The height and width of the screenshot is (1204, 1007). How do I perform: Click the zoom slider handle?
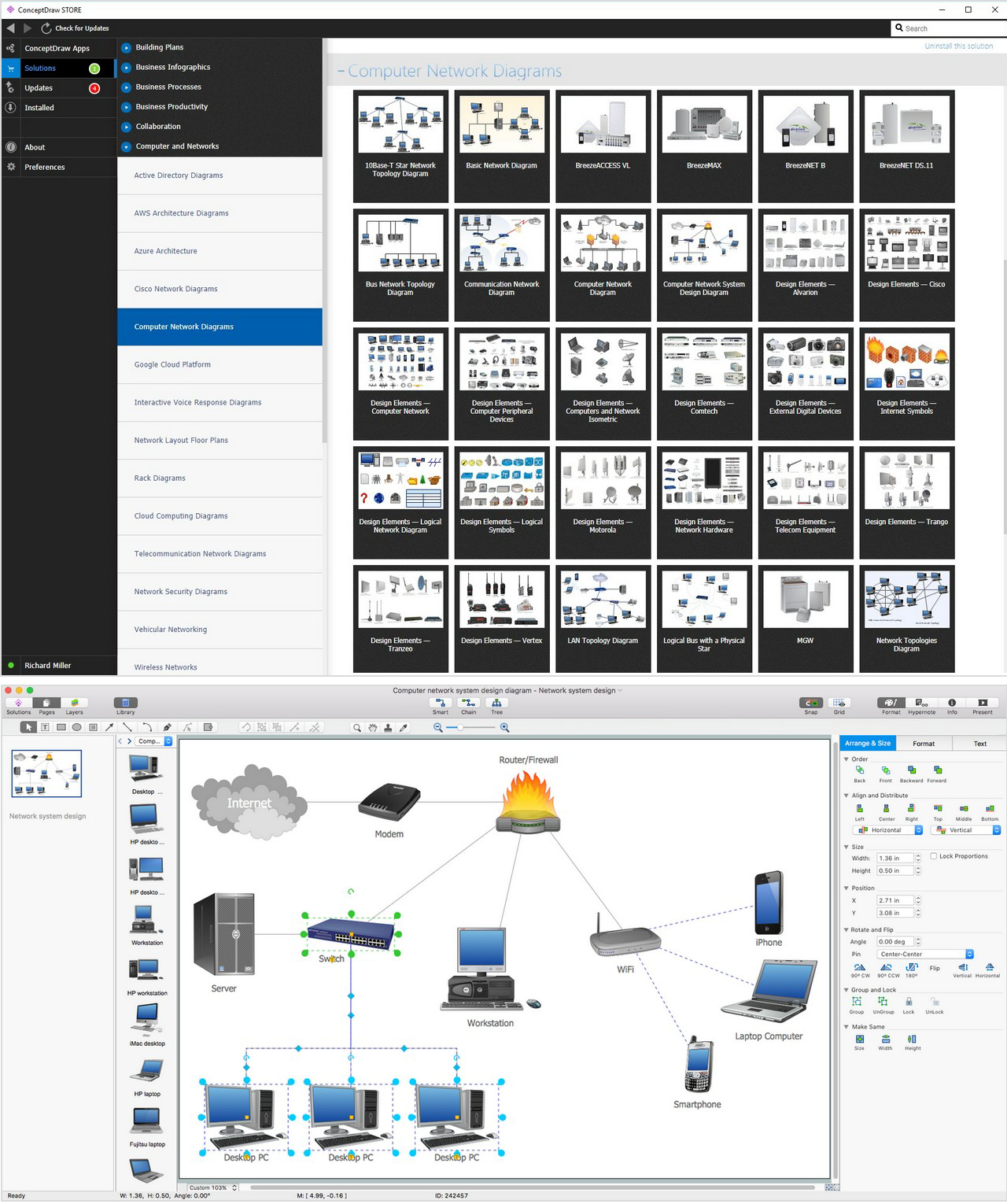point(462,728)
